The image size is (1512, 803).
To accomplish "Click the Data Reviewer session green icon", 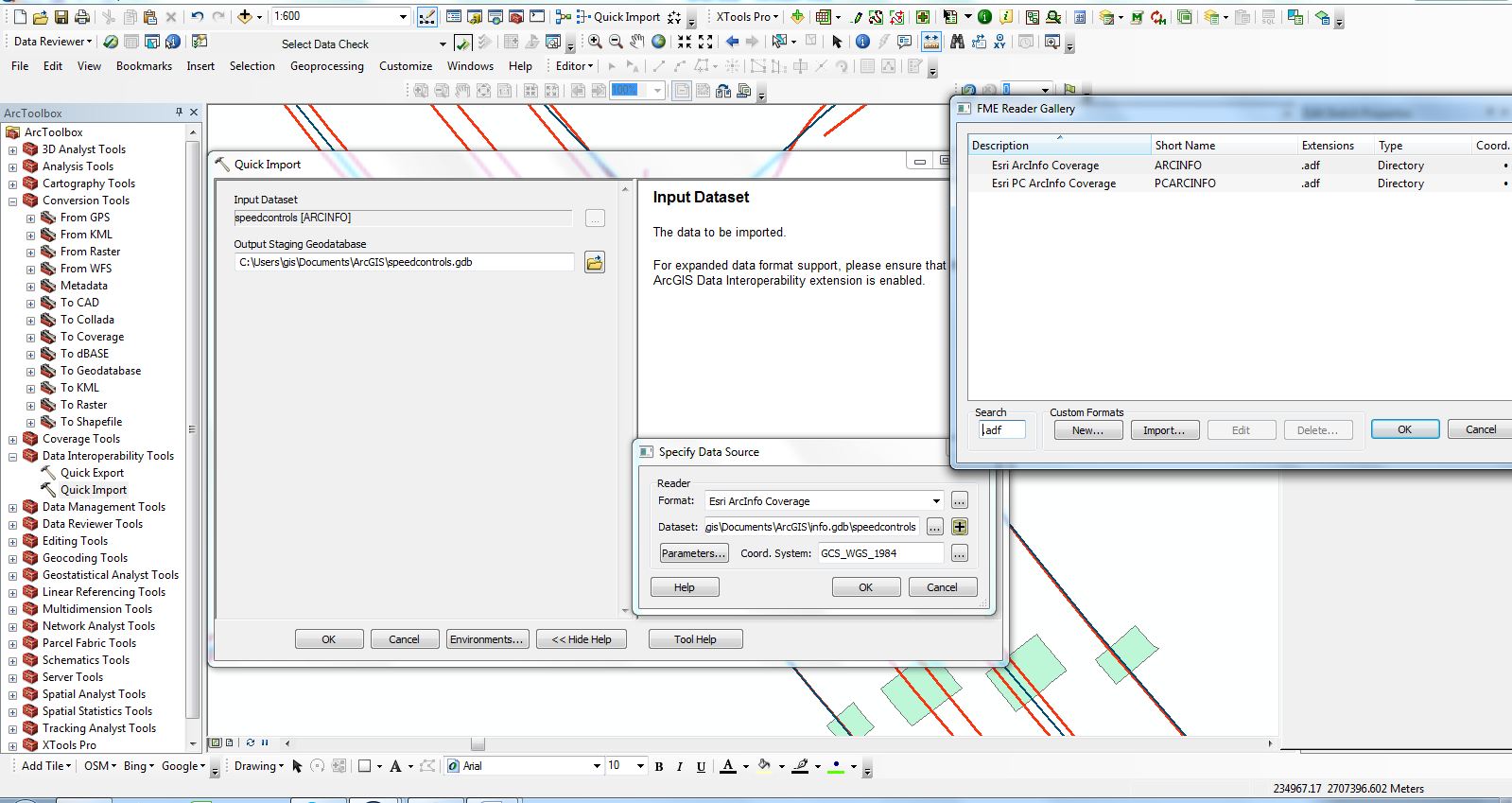I will (111, 42).
